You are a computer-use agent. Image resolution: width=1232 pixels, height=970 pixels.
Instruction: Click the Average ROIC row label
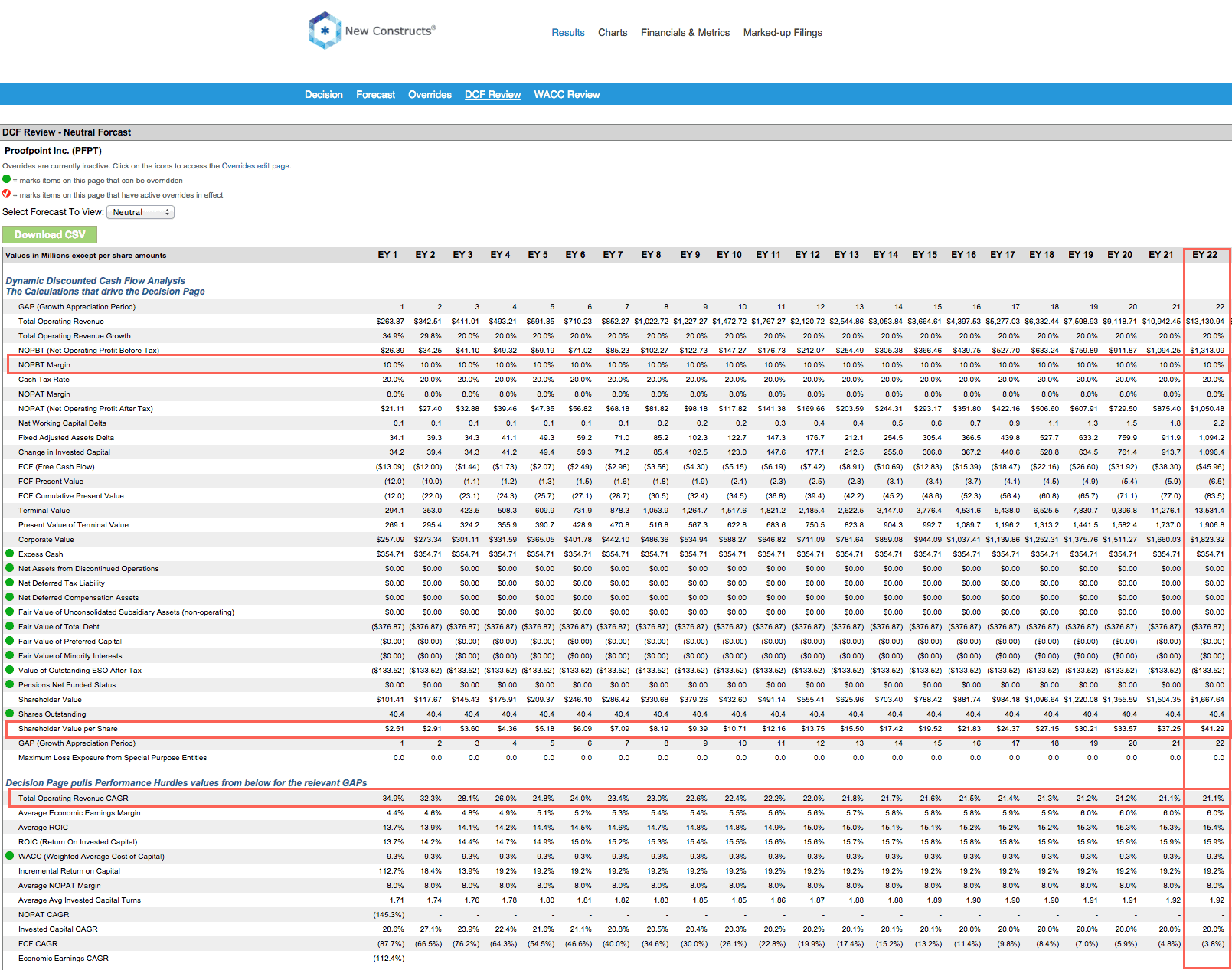click(x=43, y=827)
